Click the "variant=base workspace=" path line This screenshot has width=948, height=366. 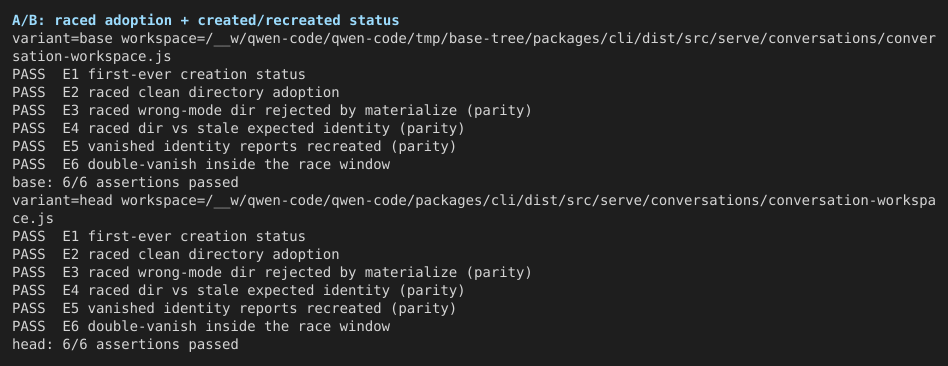(473, 39)
